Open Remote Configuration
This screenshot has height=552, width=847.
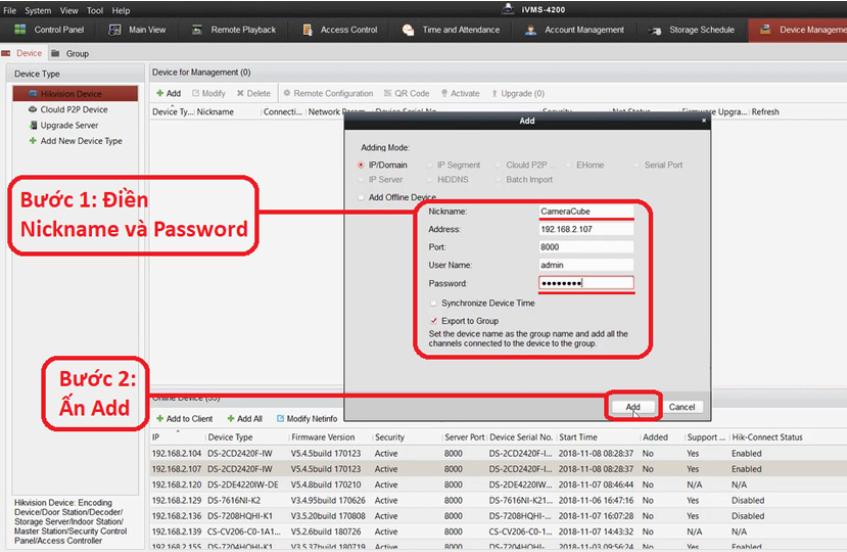(x=328, y=93)
